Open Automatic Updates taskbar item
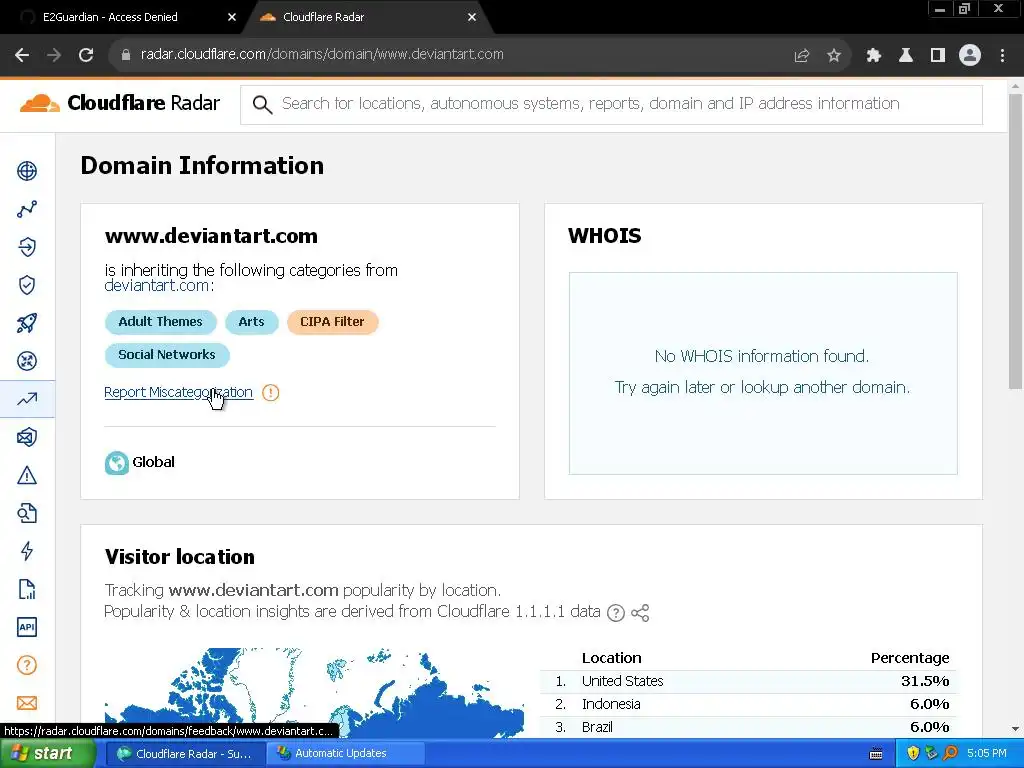Image resolution: width=1024 pixels, height=768 pixels. (x=346, y=754)
